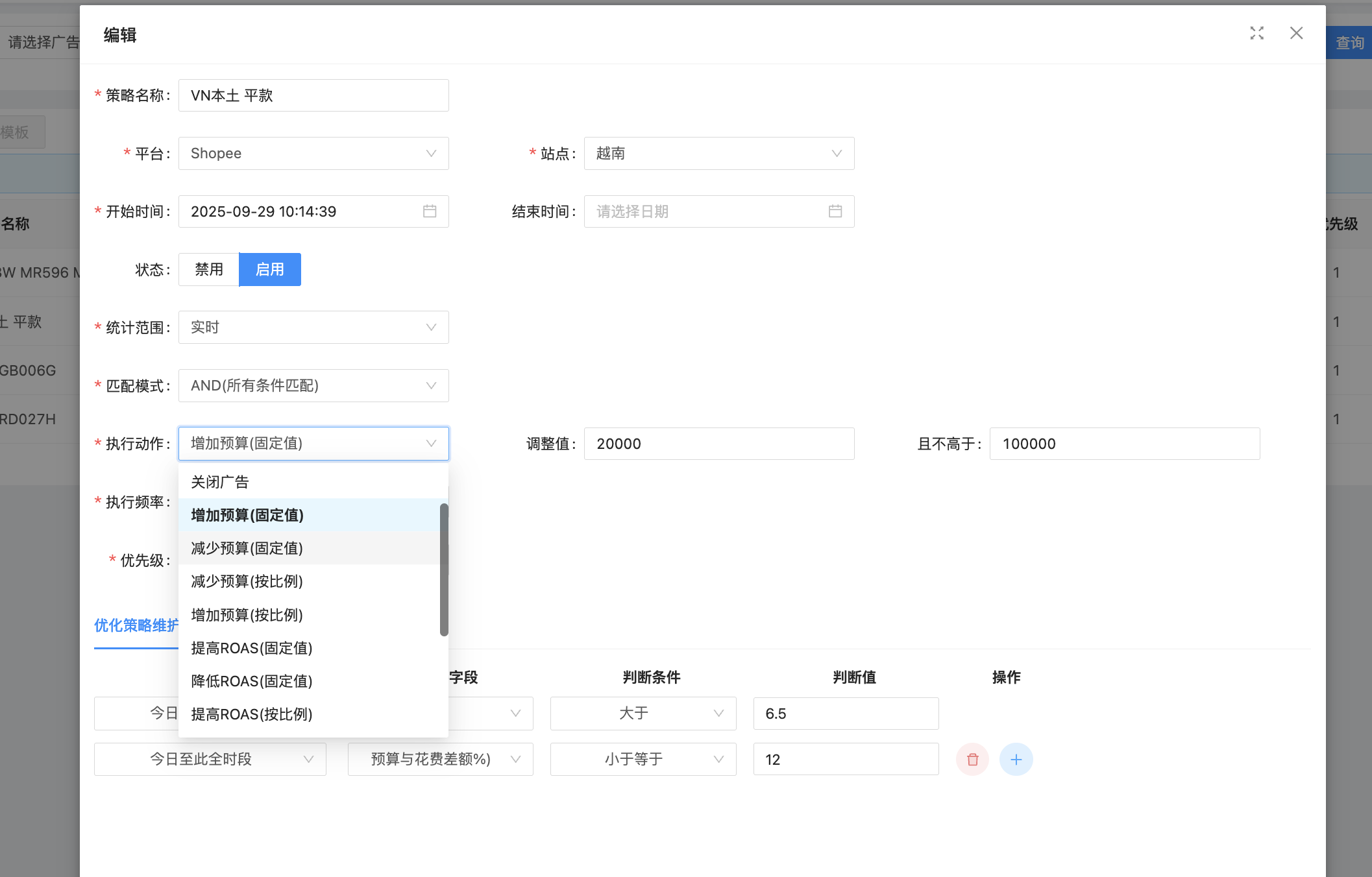This screenshot has height=877, width=1372.
Task: Delete condition row with red trash icon
Action: click(972, 759)
